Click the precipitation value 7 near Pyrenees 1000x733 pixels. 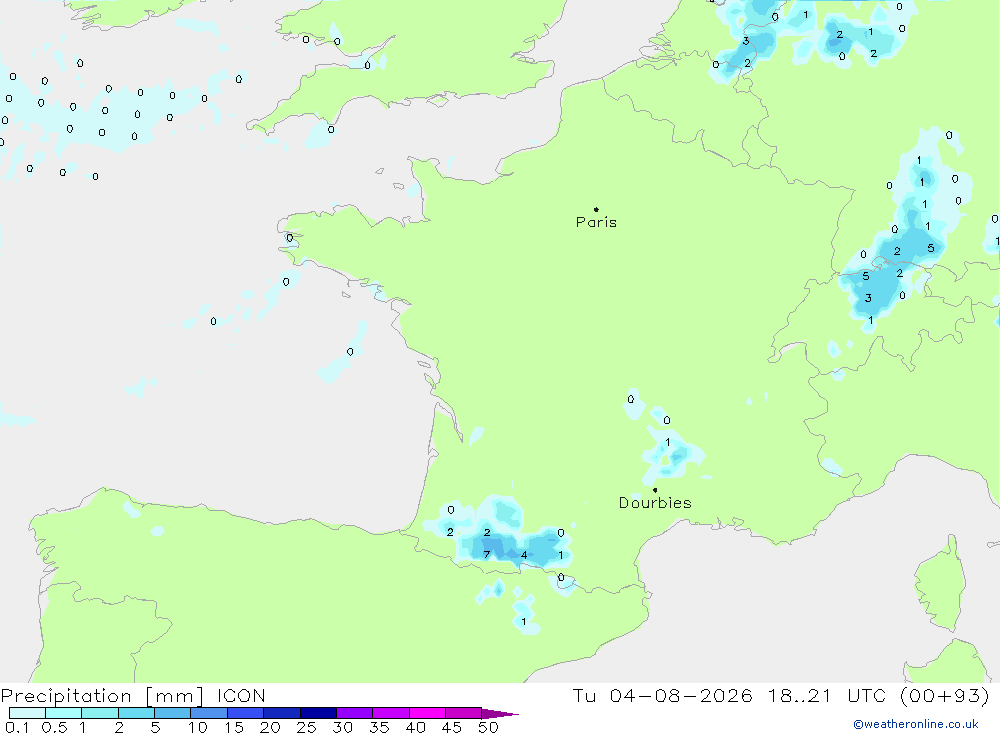click(x=487, y=554)
